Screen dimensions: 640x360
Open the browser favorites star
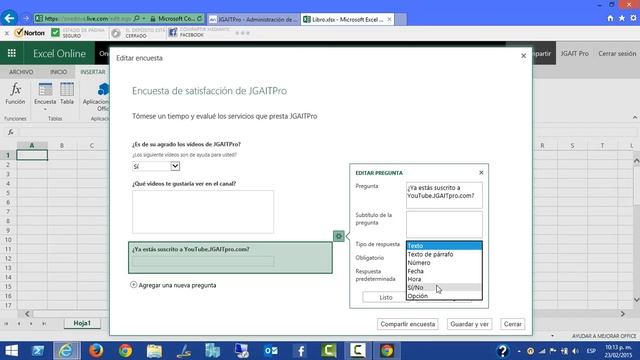(x=622, y=18)
